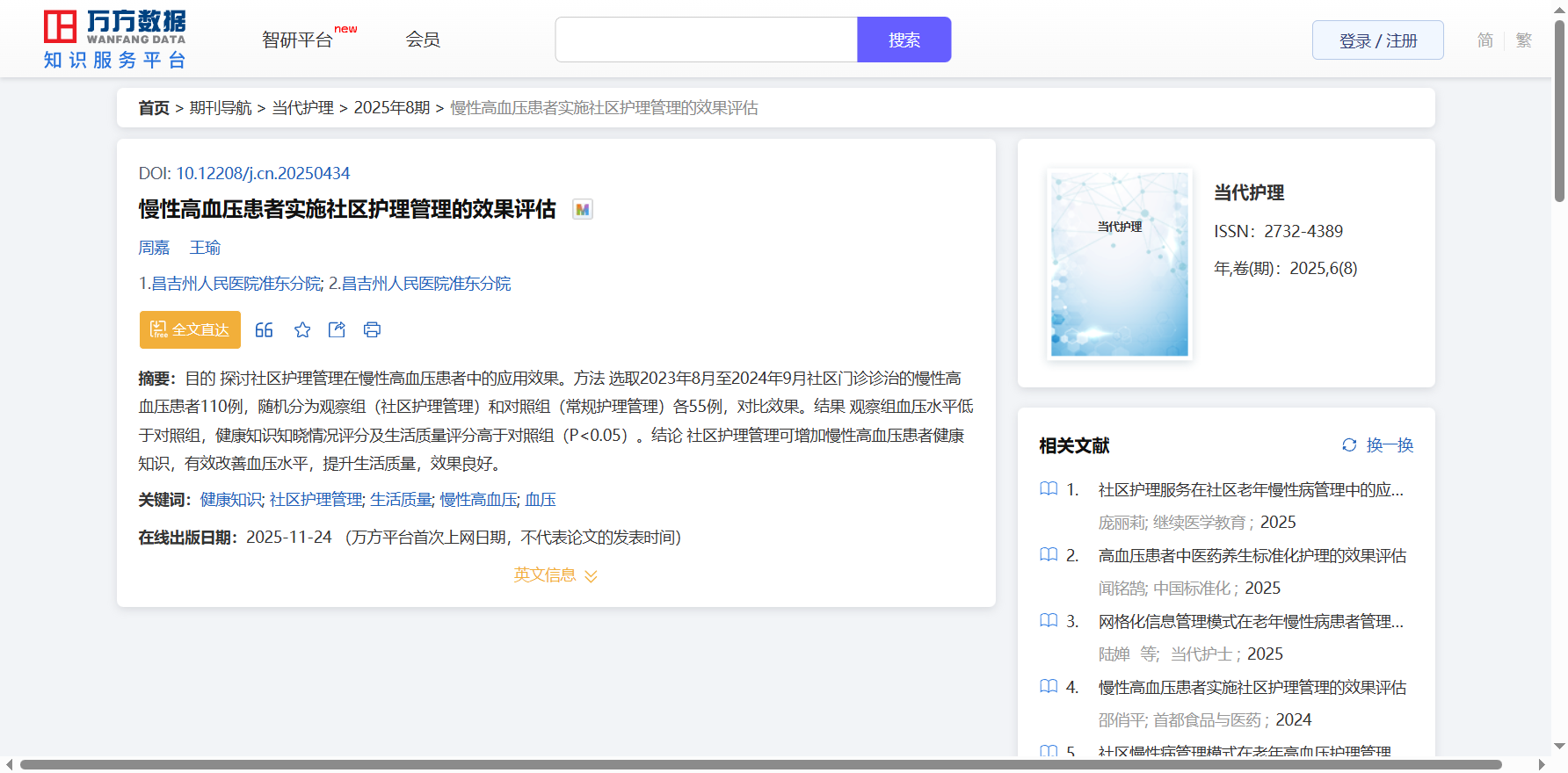Click the 登录 / 注册 button
Image resolution: width=1568 pixels, height=773 pixels.
[x=1377, y=40]
